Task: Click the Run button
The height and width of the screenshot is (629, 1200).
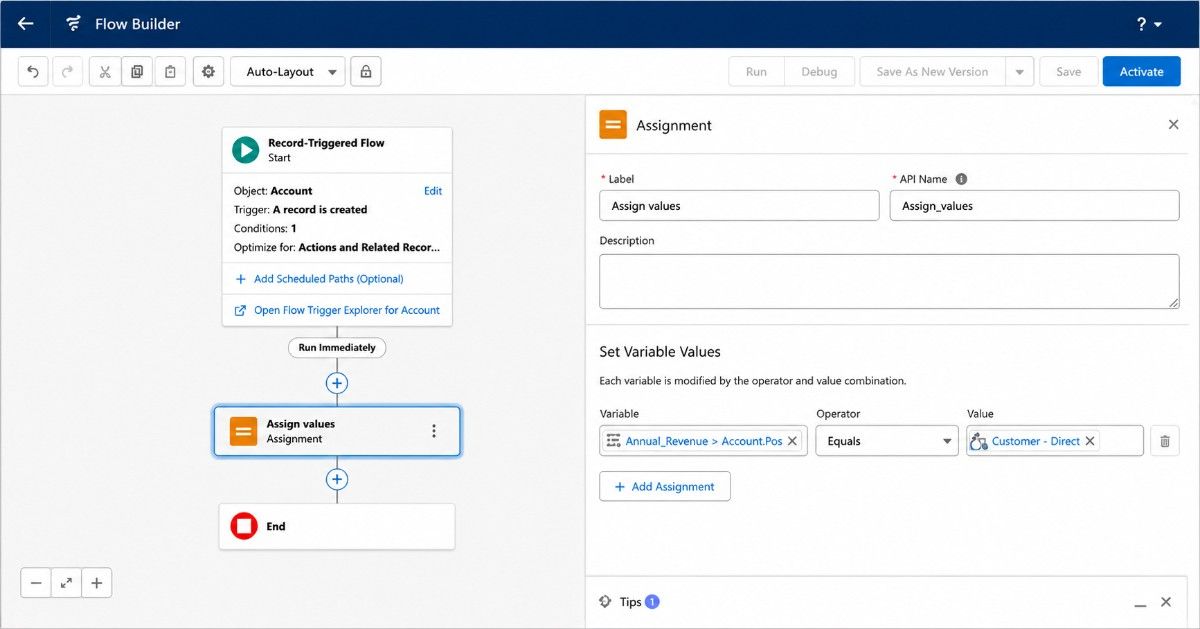Action: (x=756, y=72)
